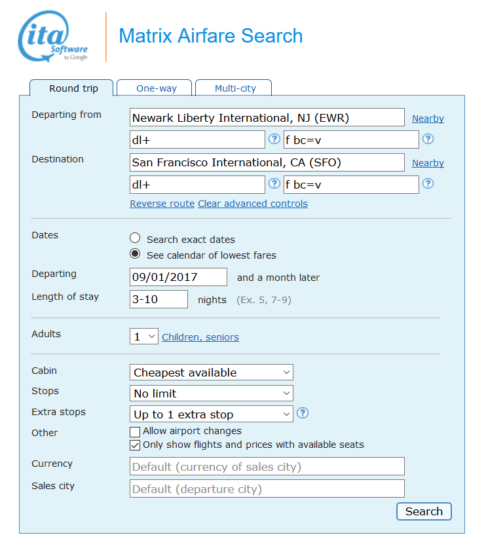486x550 pixels.
Task: Open help icon beside destination extension codes
Action: coord(428,183)
